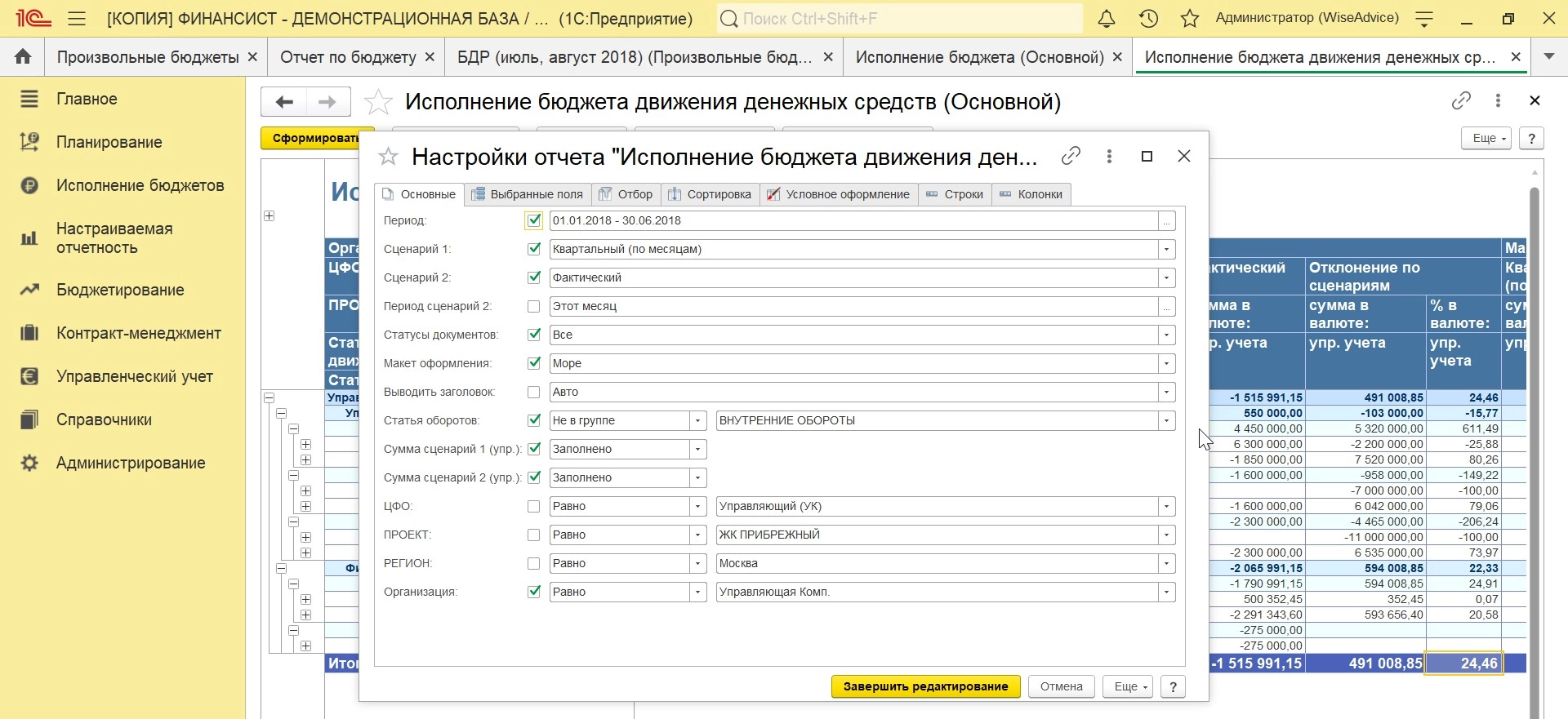
Task: Click the notifications bell icon
Action: pyautogui.click(x=1107, y=19)
